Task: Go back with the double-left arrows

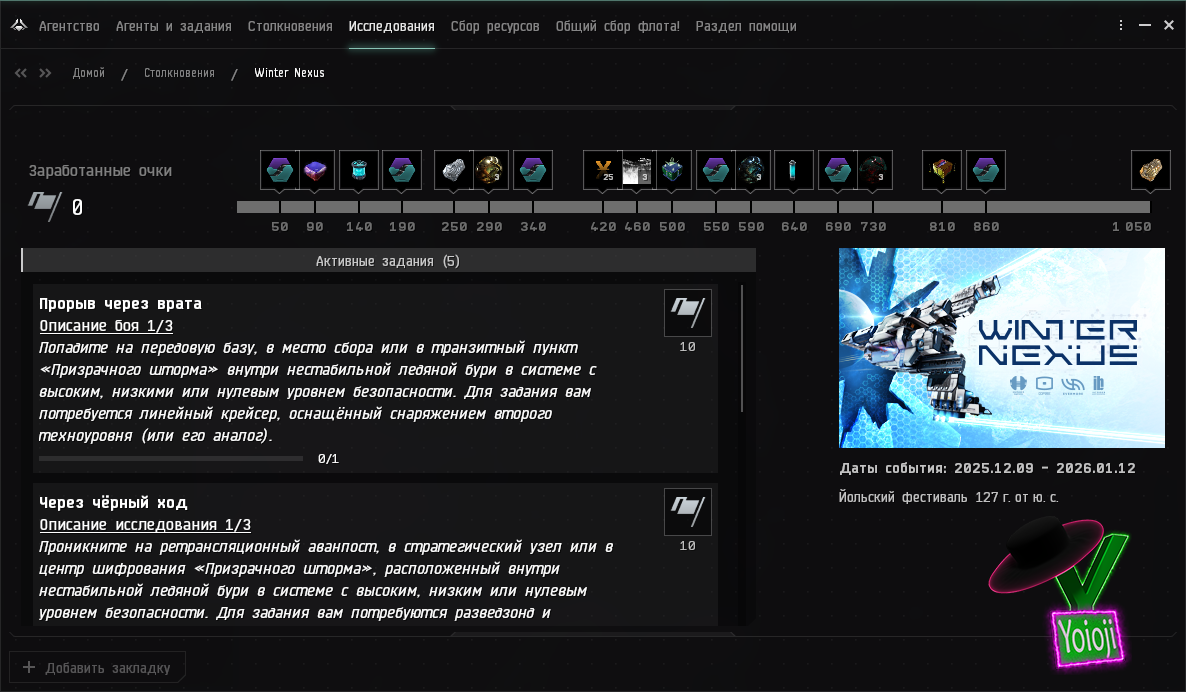Action: (20, 73)
